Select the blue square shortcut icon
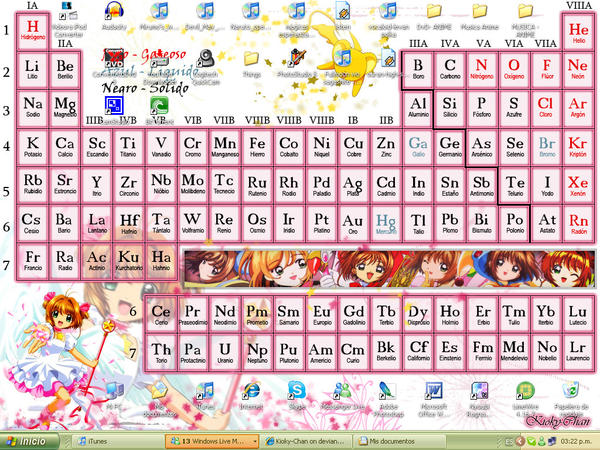Screen dimensions: 600x450 [x=114, y=105]
